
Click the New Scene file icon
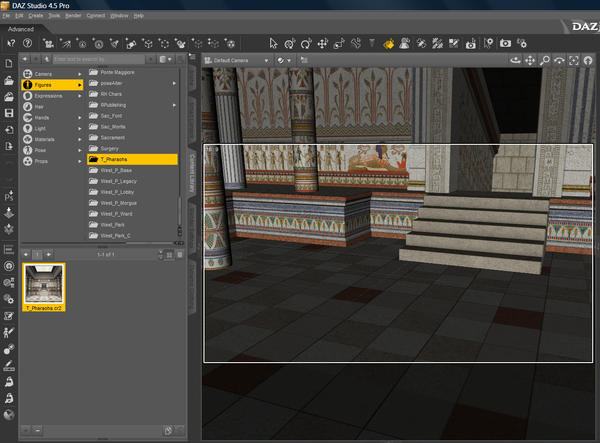[x=8, y=63]
